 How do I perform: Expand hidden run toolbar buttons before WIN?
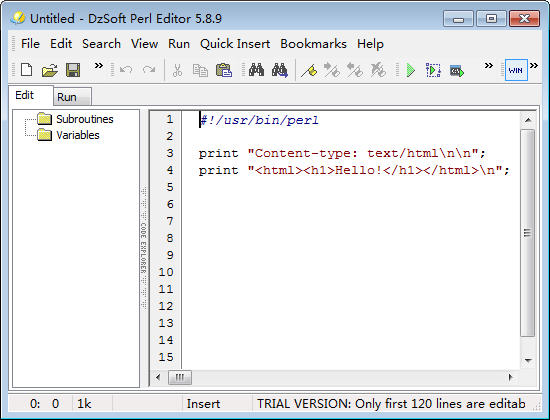[x=489, y=66]
